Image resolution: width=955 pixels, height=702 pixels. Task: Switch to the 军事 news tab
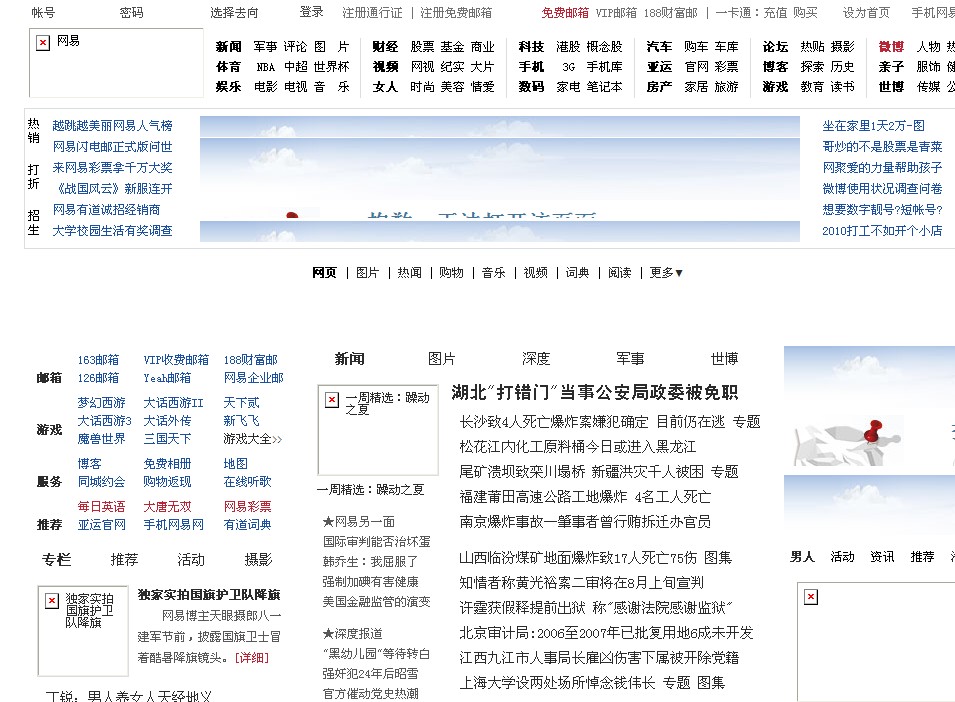point(630,359)
